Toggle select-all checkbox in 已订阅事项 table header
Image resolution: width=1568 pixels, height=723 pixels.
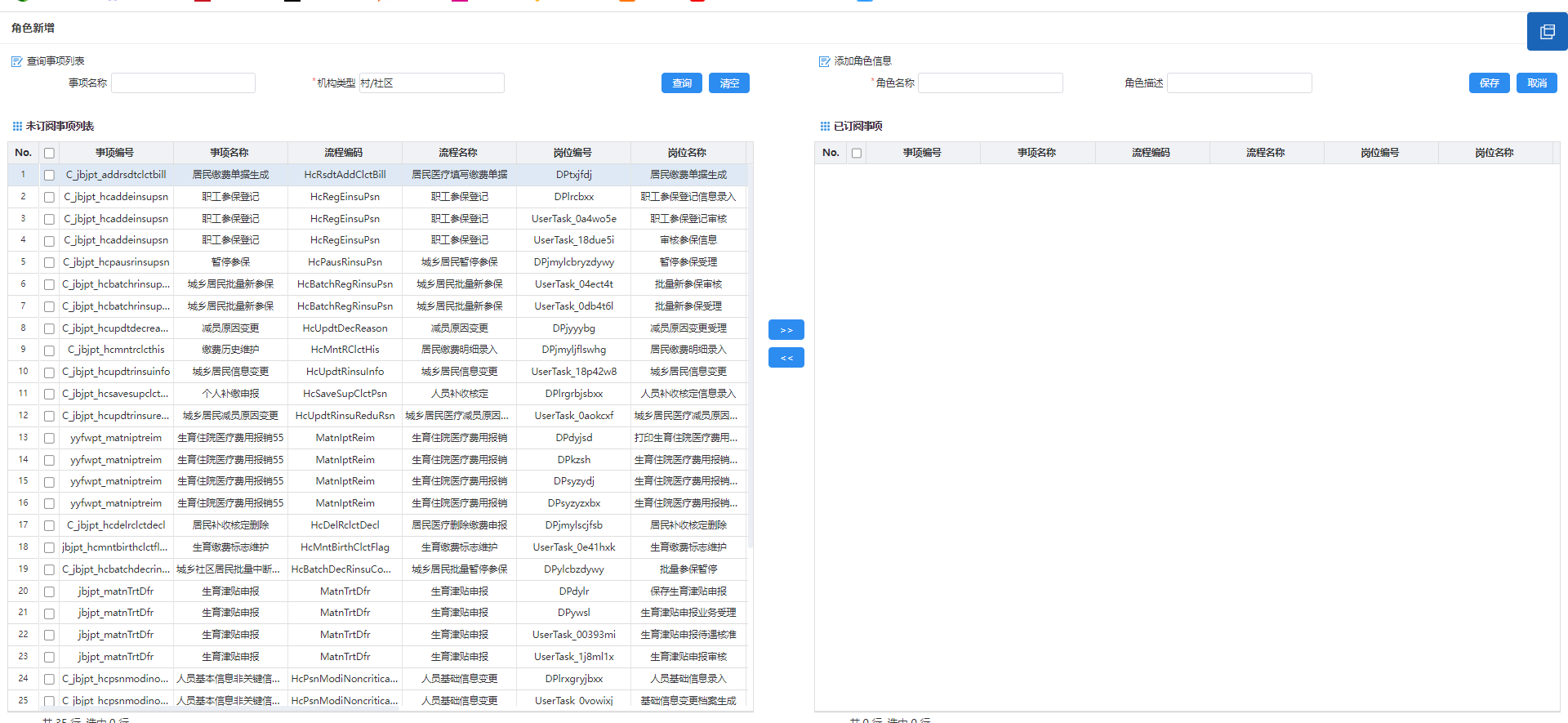[x=856, y=153]
